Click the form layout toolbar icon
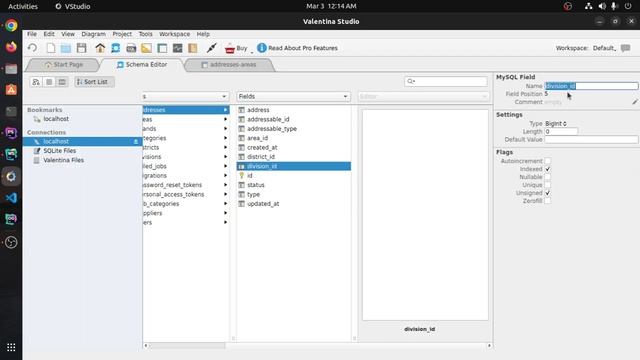The width and height of the screenshot is (640, 360). point(162,48)
